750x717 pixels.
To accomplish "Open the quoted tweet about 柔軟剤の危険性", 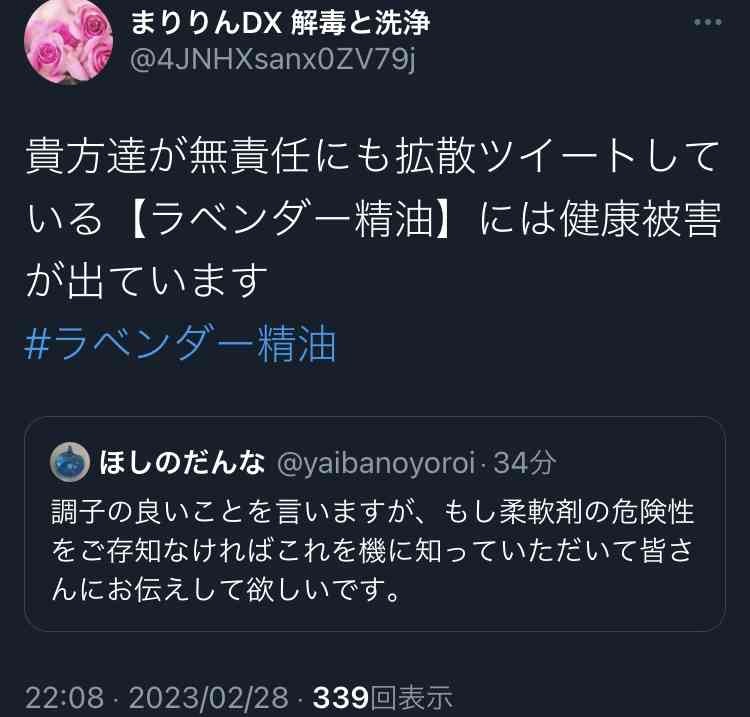I will tap(375, 524).
